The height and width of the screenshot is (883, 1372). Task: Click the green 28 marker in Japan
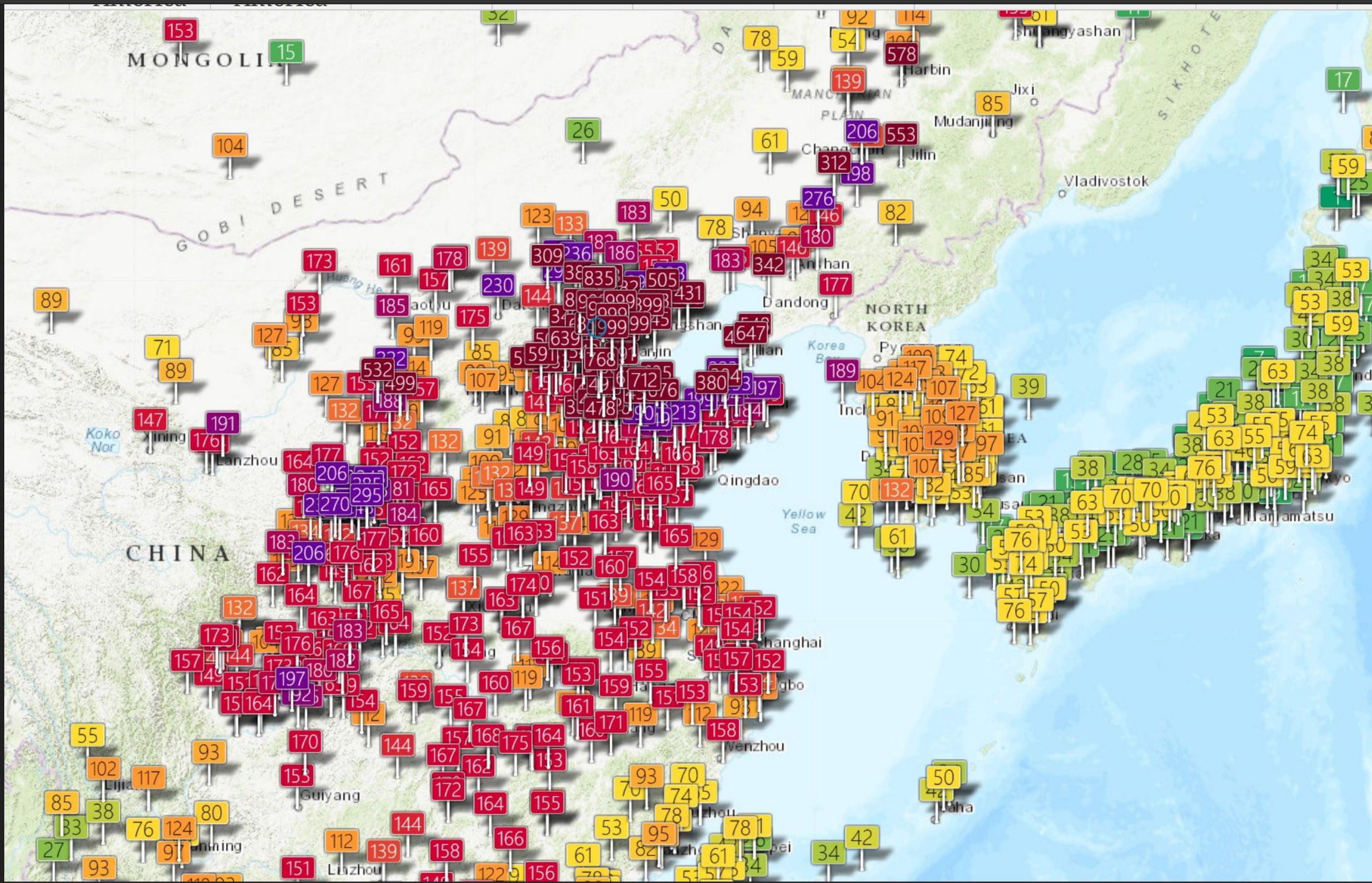(1132, 462)
